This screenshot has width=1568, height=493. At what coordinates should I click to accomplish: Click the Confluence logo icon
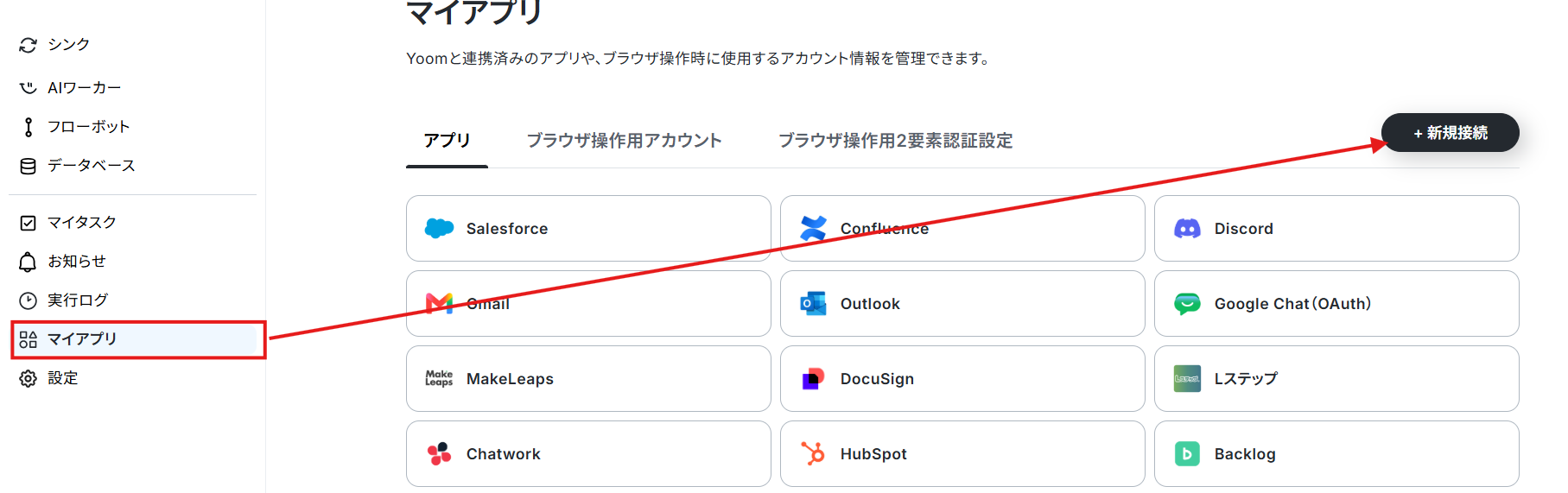pyautogui.click(x=813, y=228)
